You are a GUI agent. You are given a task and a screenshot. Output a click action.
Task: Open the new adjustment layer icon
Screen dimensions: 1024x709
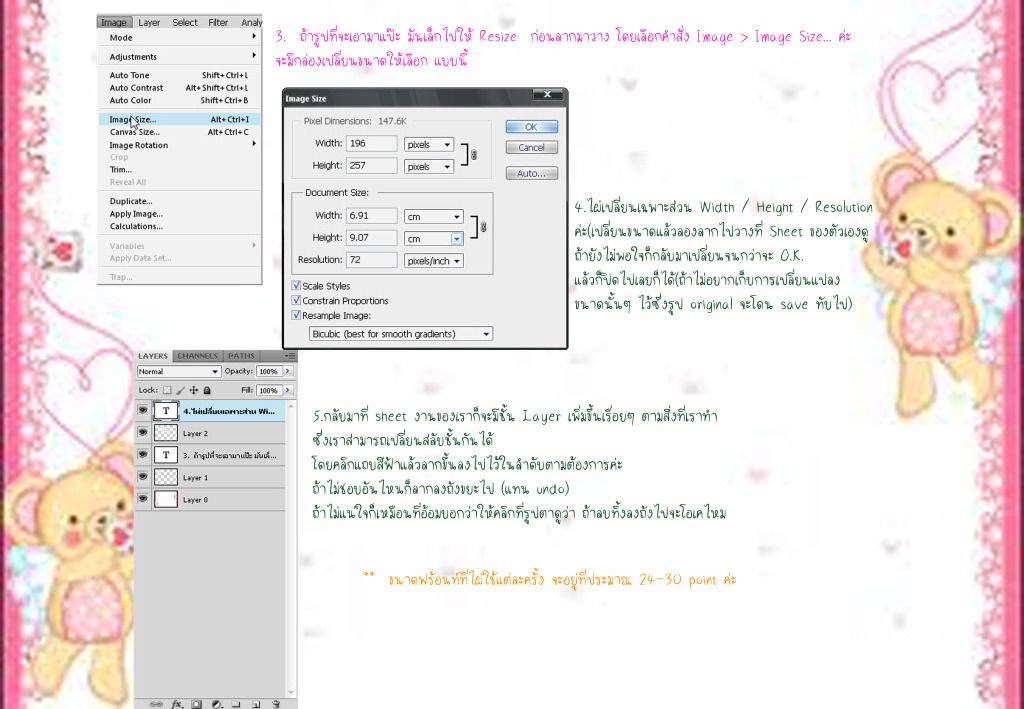217,704
